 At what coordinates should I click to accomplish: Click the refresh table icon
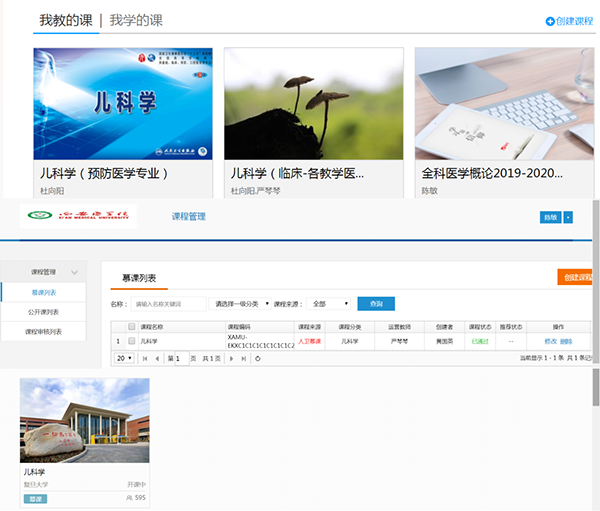[259, 358]
